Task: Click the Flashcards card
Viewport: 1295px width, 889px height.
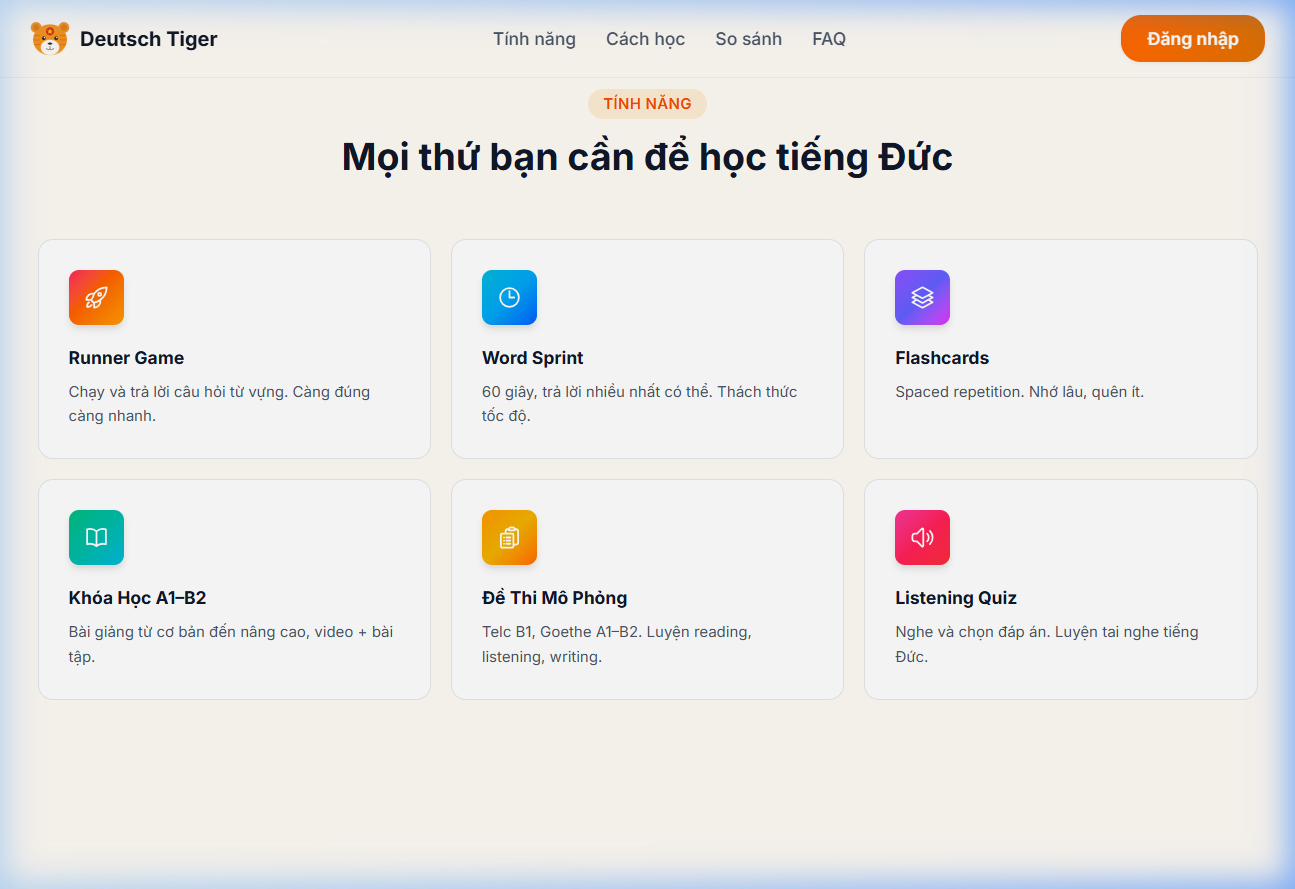Action: click(1060, 348)
